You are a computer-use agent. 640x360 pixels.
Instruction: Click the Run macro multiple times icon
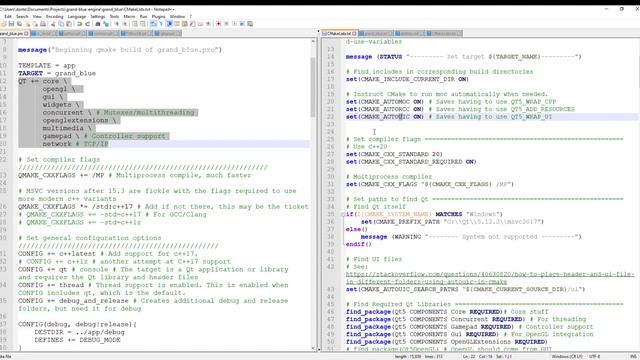(242, 24)
